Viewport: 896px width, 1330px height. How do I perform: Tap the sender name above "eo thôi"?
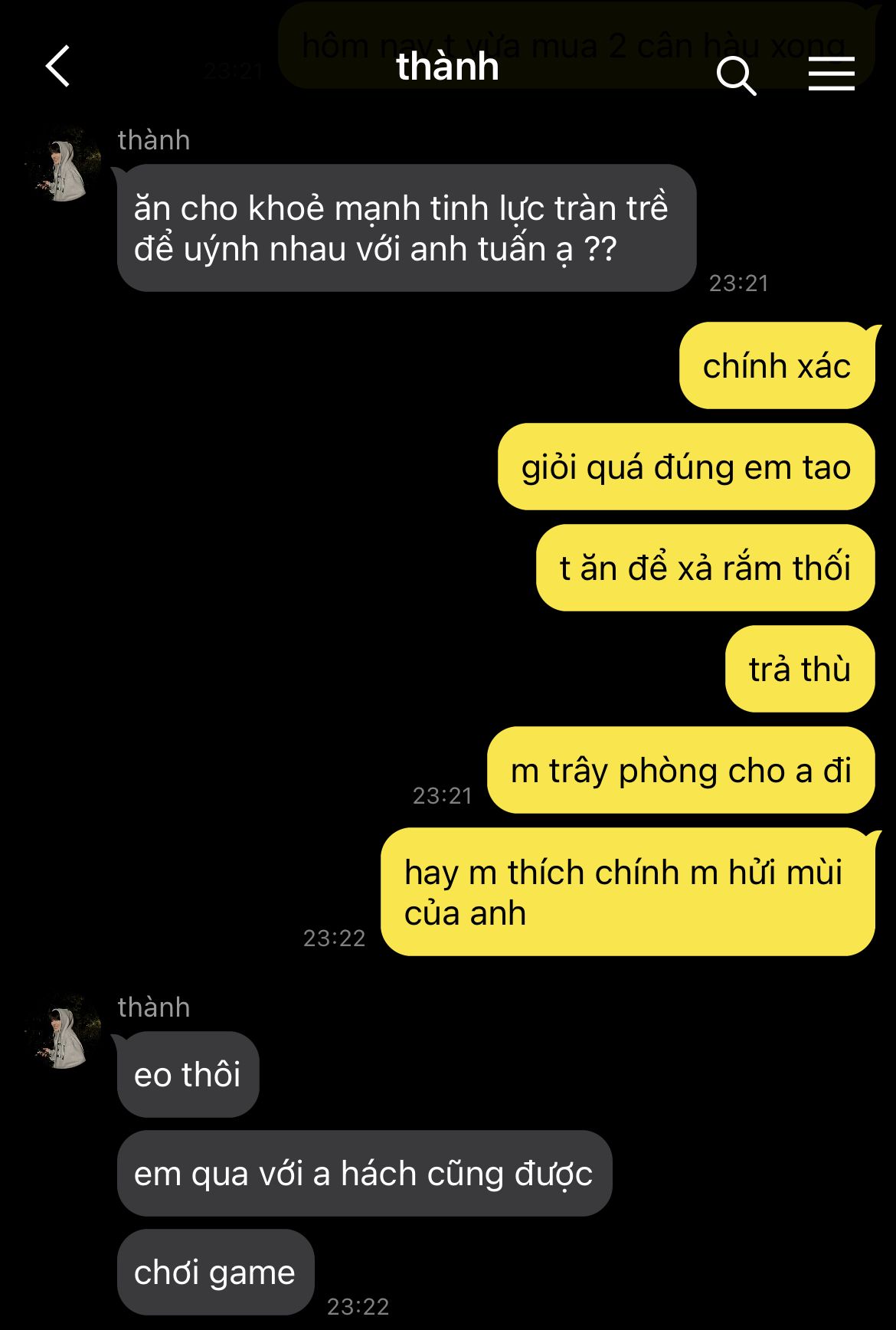pyautogui.click(x=154, y=1007)
